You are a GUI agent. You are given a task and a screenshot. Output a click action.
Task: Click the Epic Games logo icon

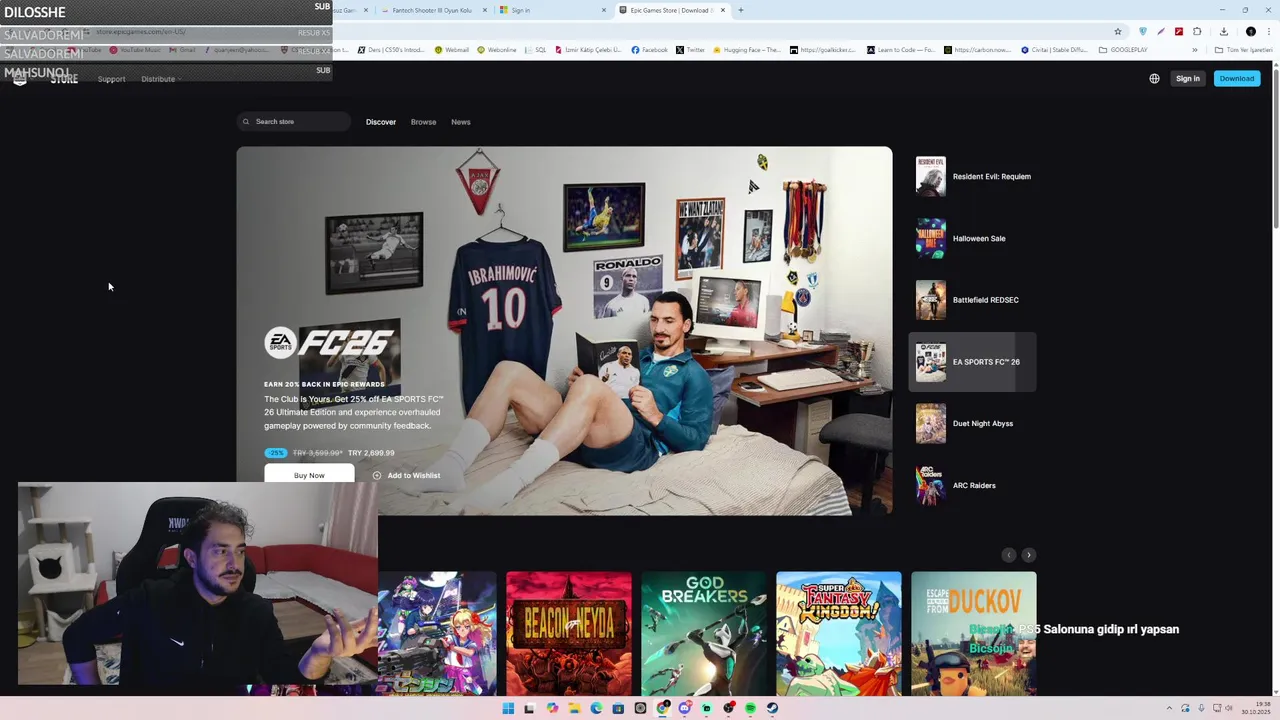pos(20,79)
